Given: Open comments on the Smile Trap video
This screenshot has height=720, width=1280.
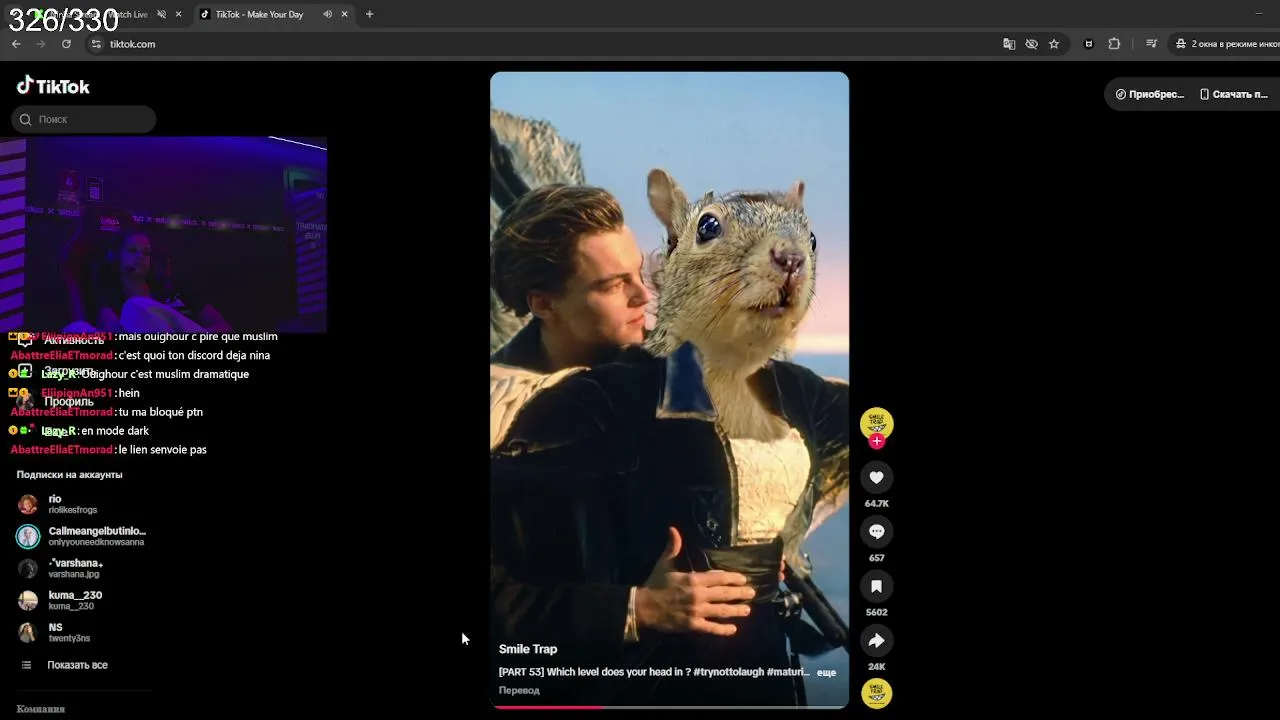Looking at the screenshot, I should click(876, 532).
